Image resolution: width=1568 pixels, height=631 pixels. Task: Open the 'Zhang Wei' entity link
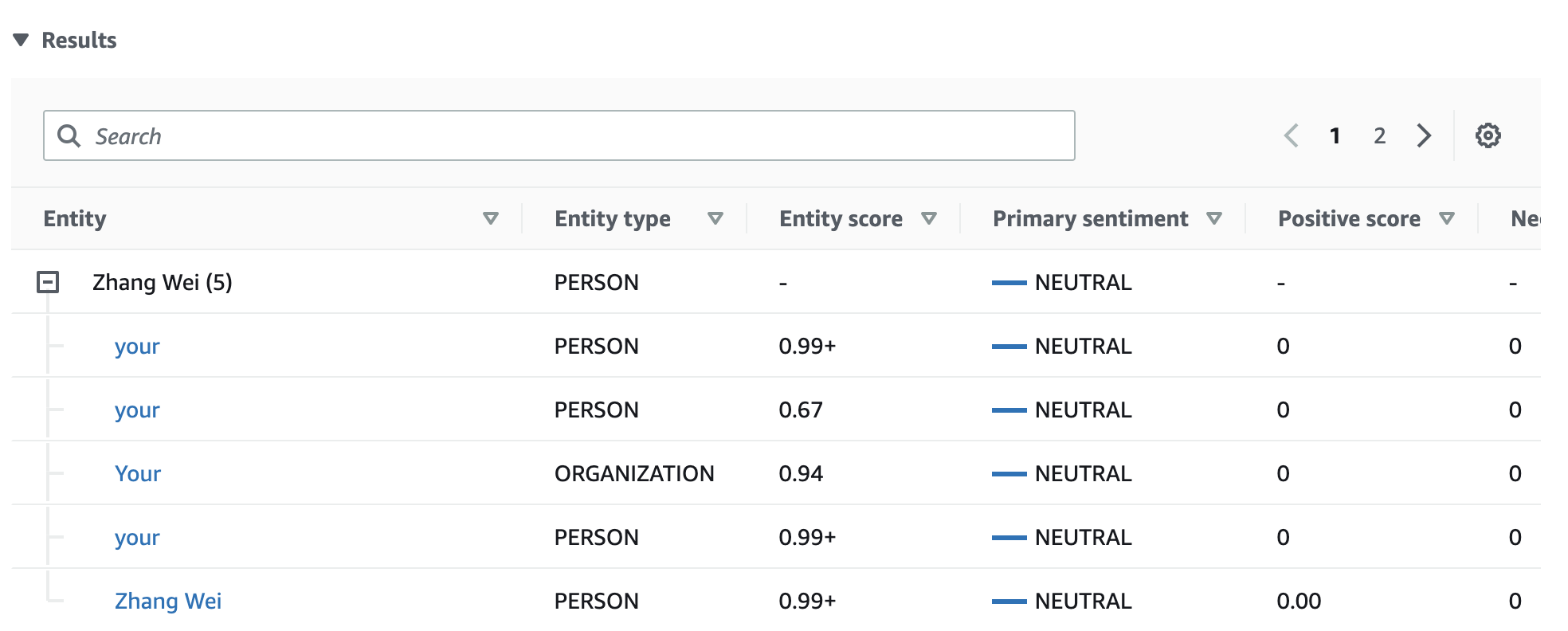tap(168, 601)
